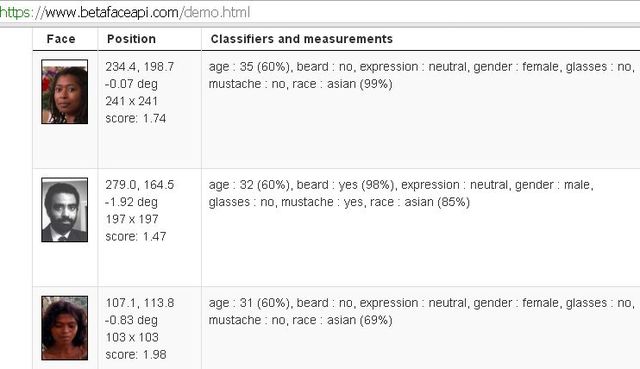Viewport: 640px width, 369px height.
Task: Select the beard : yes (98%) text
Action: [345, 184]
